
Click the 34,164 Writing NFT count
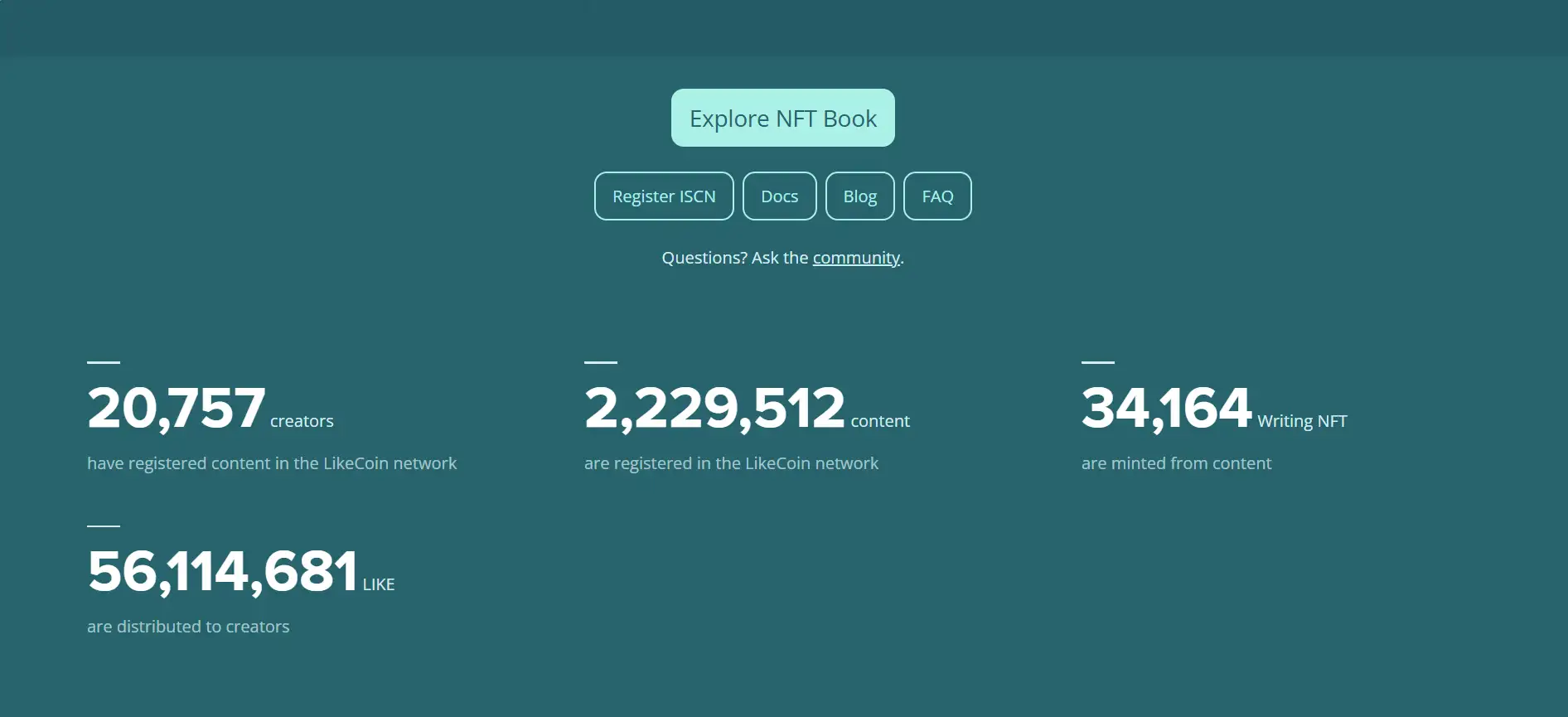pos(1166,408)
